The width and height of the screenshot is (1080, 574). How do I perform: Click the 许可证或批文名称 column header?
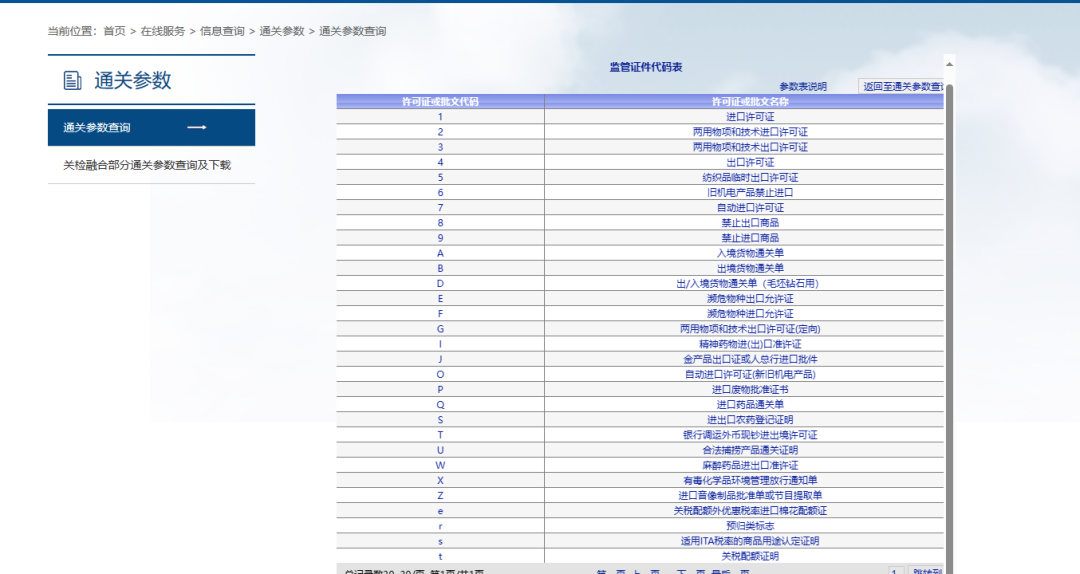tap(749, 101)
